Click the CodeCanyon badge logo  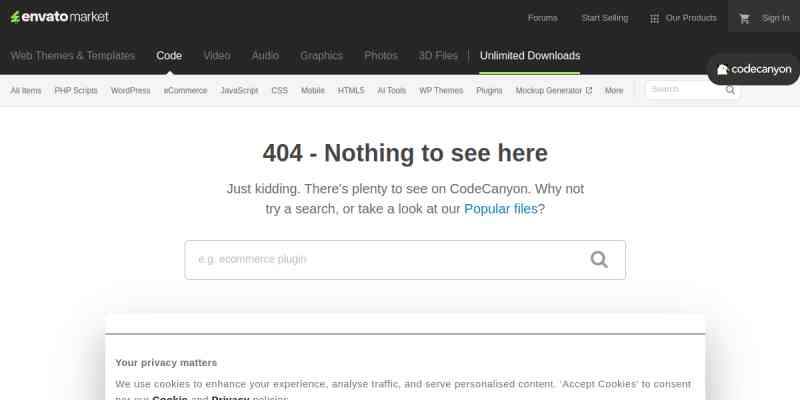[754, 70]
